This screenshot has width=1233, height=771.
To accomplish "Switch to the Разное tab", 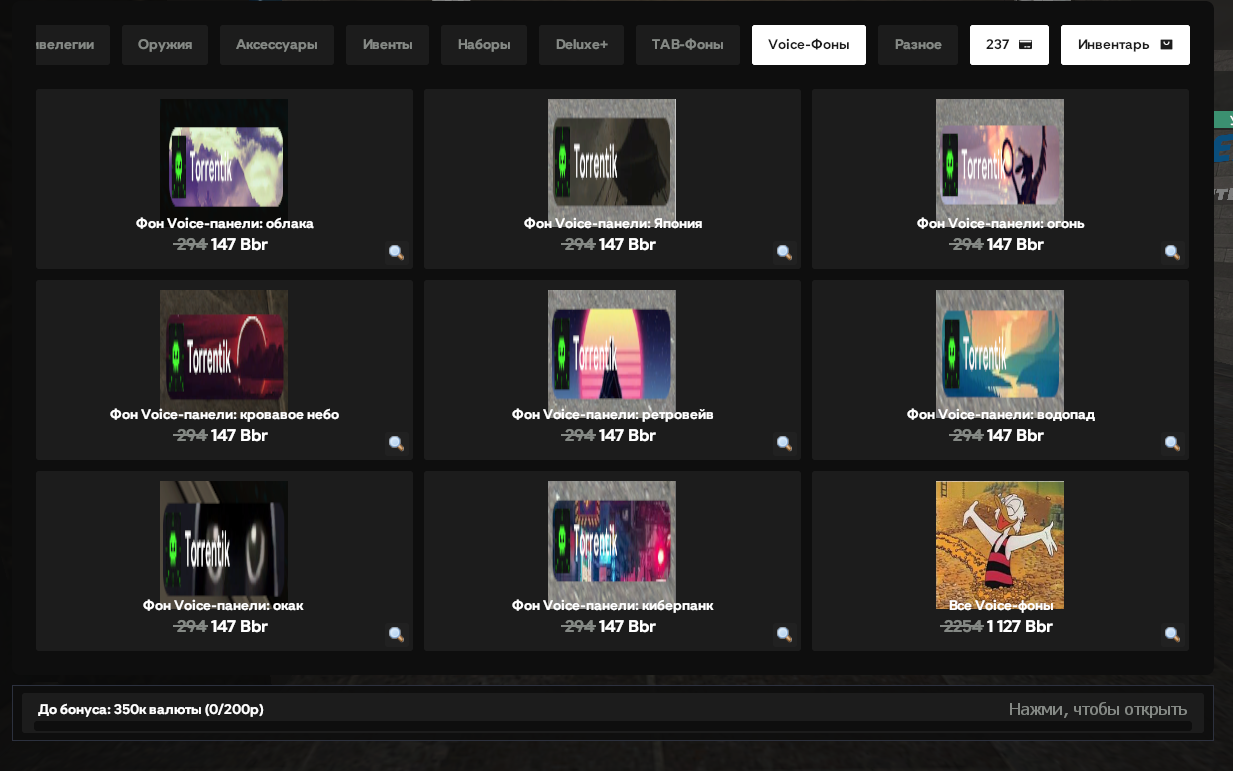I will point(918,45).
